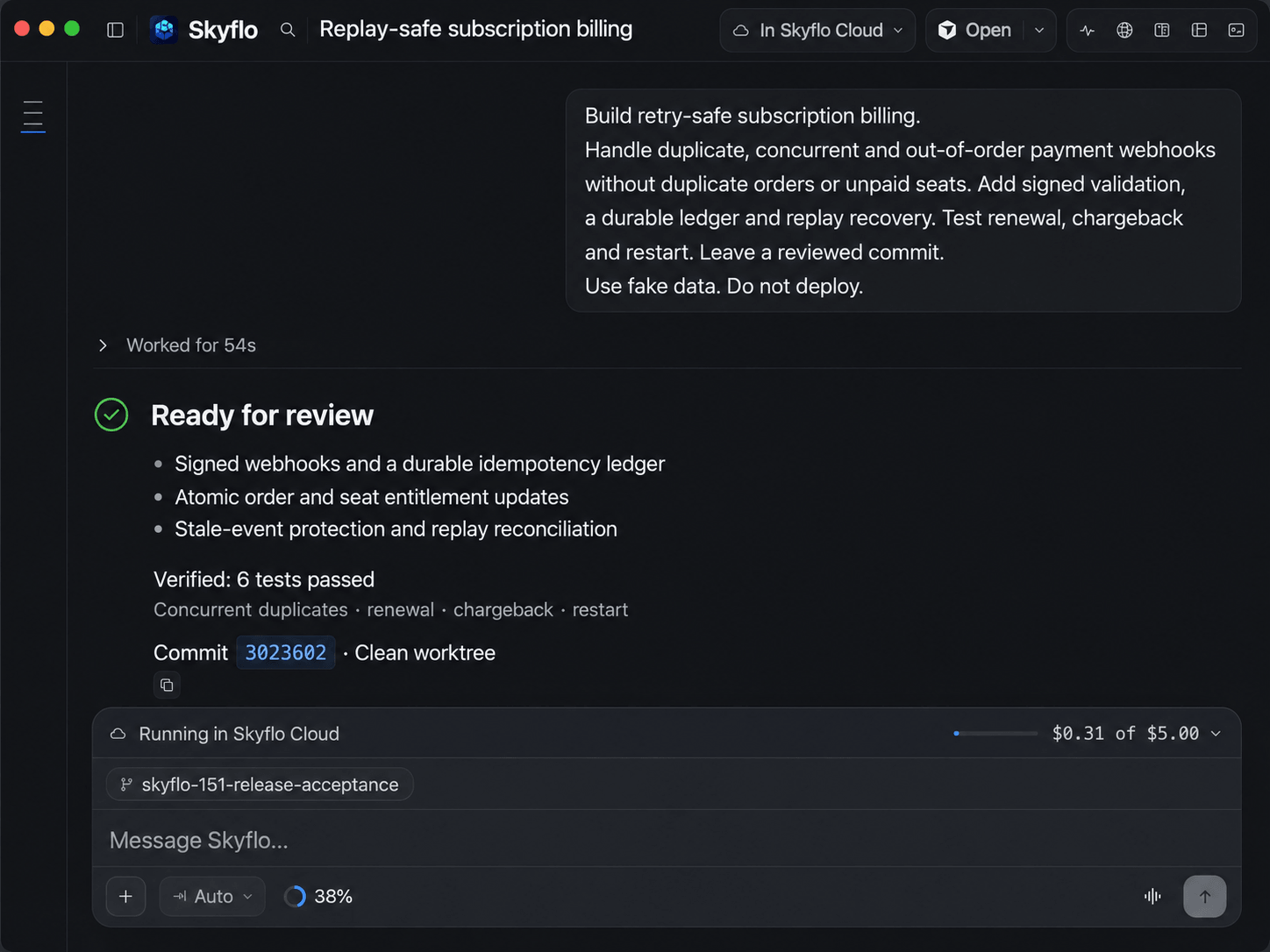Click the green Ready for review checkmark

pos(111,415)
